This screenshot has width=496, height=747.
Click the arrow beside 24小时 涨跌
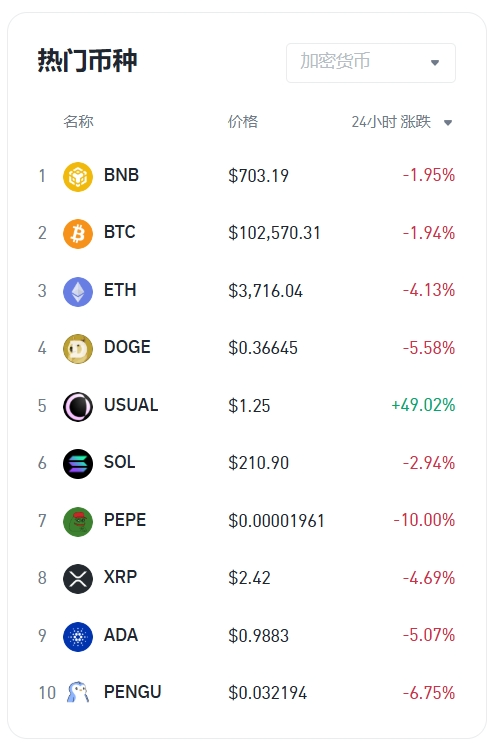[447, 123]
